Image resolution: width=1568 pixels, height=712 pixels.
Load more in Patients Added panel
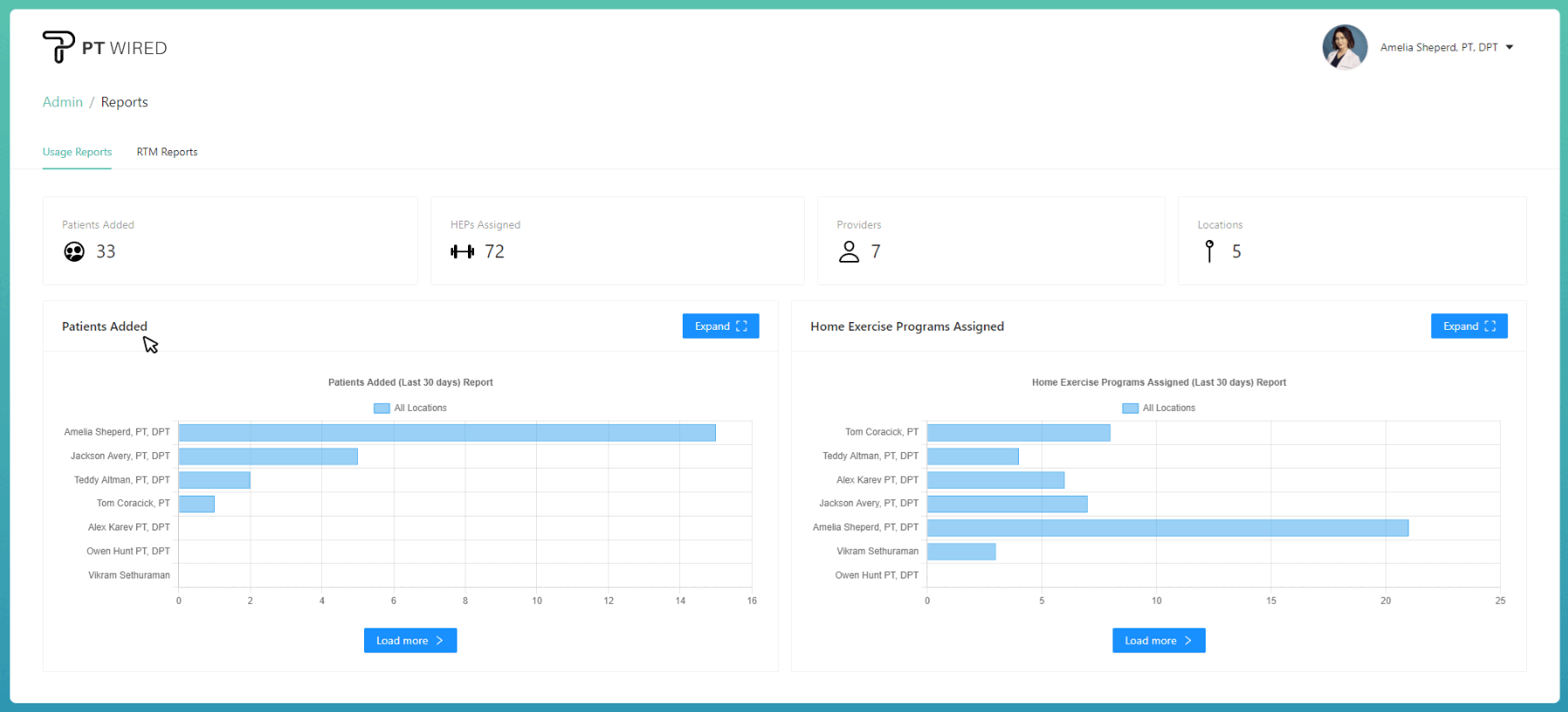(409, 640)
